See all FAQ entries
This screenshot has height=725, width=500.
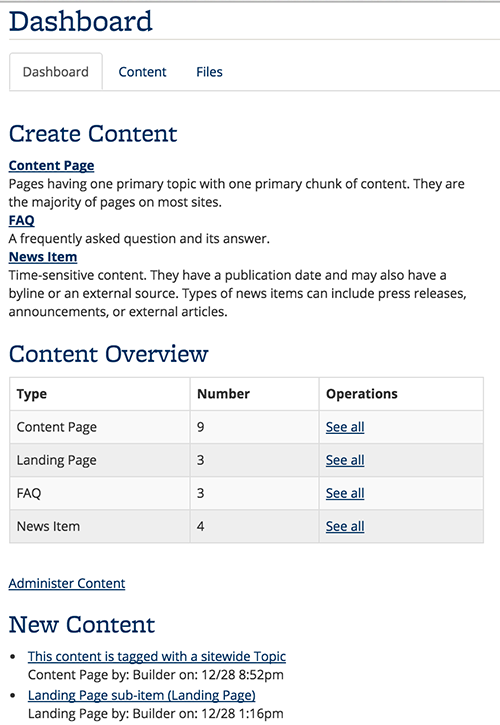[x=345, y=493]
